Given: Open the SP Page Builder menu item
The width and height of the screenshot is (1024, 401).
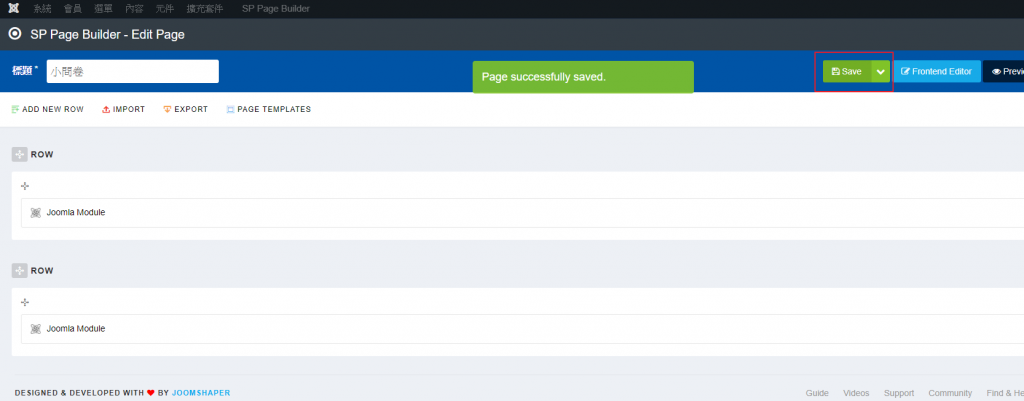Looking at the screenshot, I should [276, 8].
